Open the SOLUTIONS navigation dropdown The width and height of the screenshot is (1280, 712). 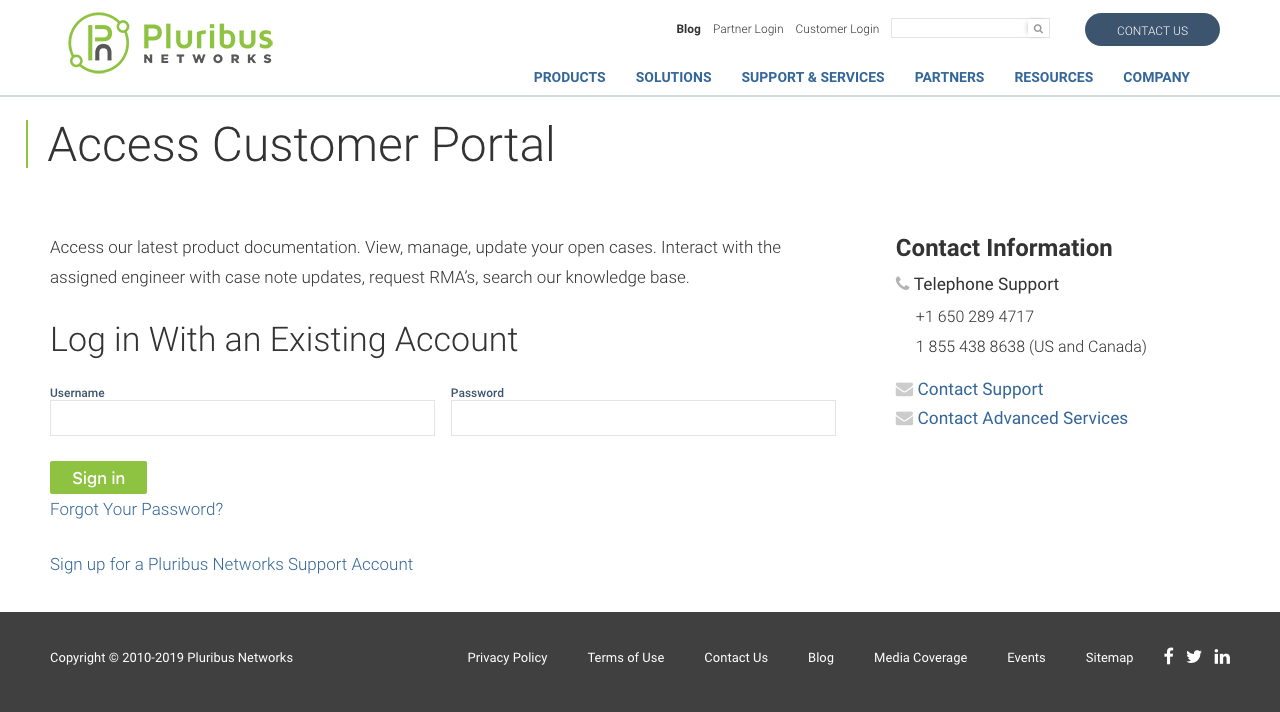click(x=672, y=77)
